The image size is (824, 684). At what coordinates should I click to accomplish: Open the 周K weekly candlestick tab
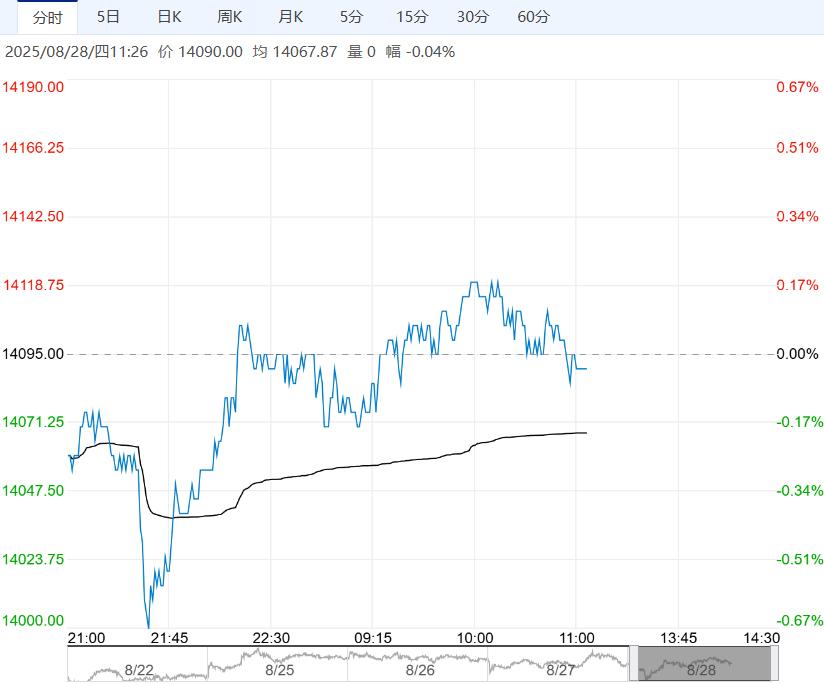pos(229,17)
